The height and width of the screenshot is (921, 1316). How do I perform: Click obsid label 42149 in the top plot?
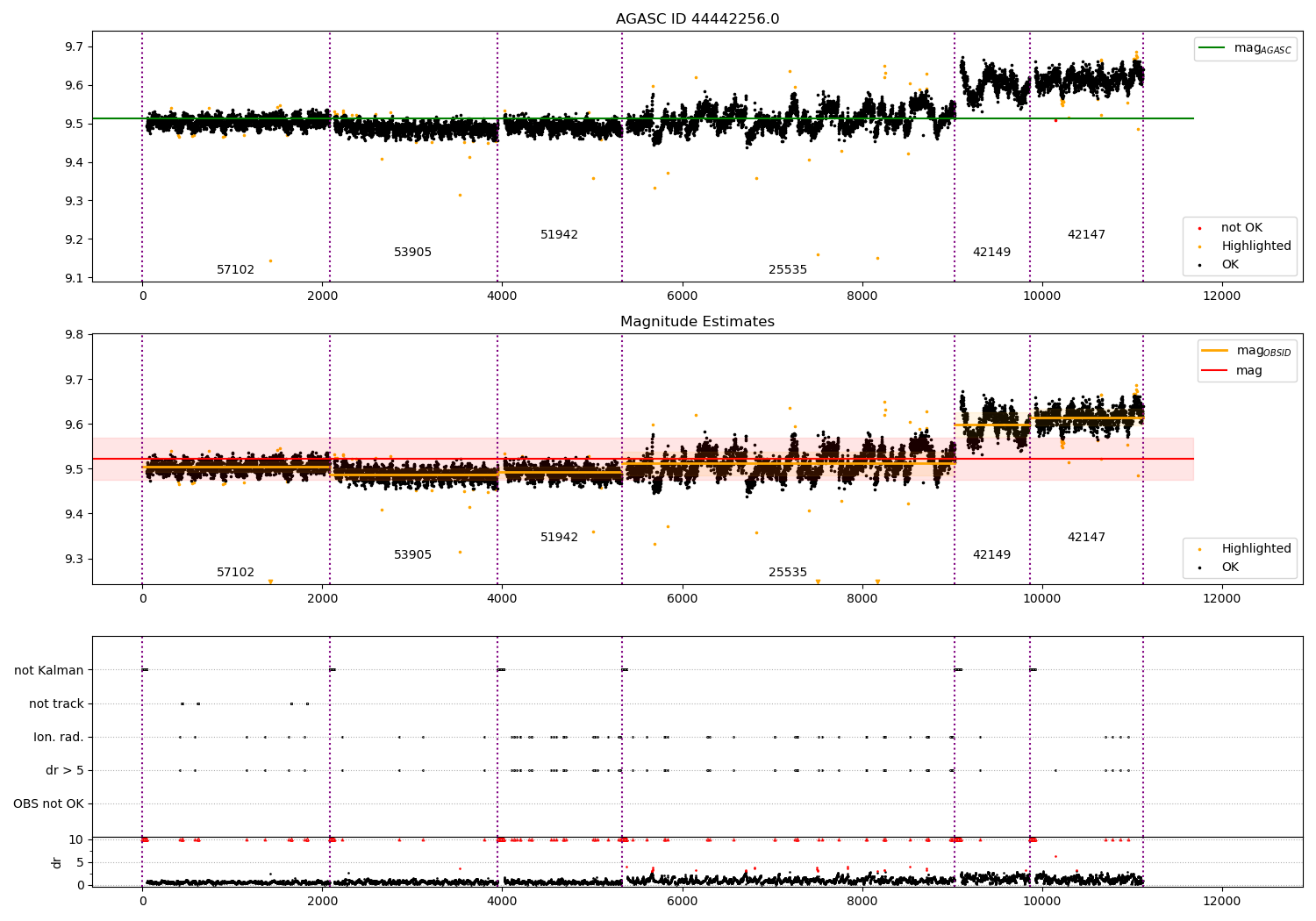pos(991,253)
